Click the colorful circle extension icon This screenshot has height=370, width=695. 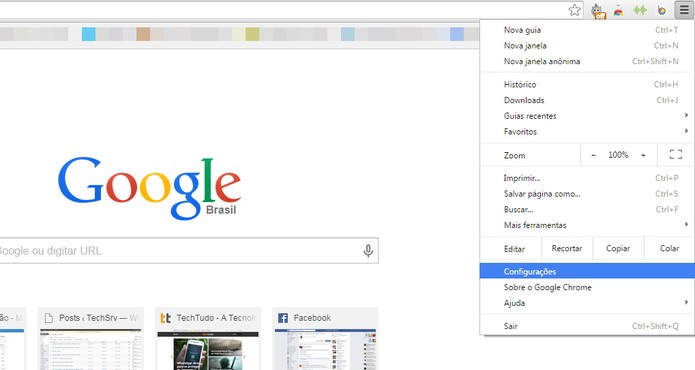tap(662, 10)
